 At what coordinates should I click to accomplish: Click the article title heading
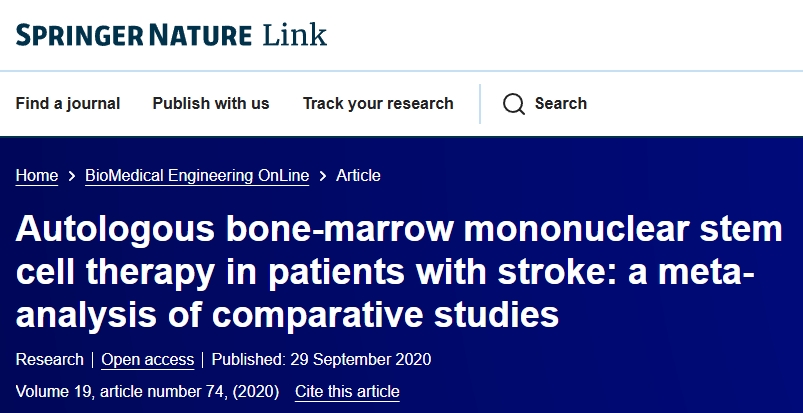click(x=400, y=273)
